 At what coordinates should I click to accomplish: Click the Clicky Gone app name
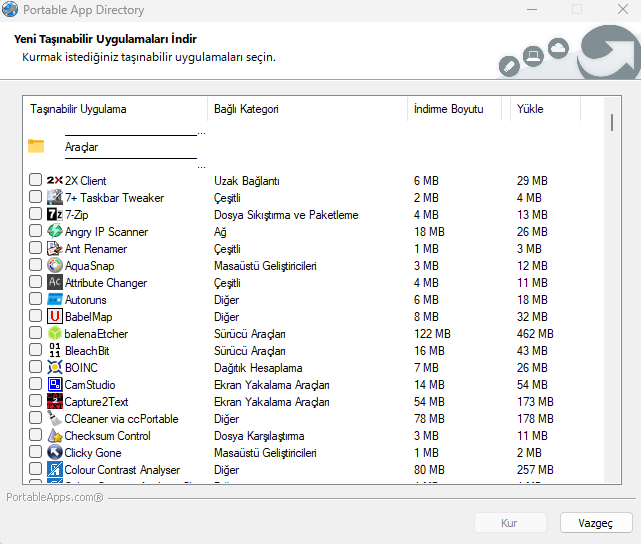(x=93, y=453)
